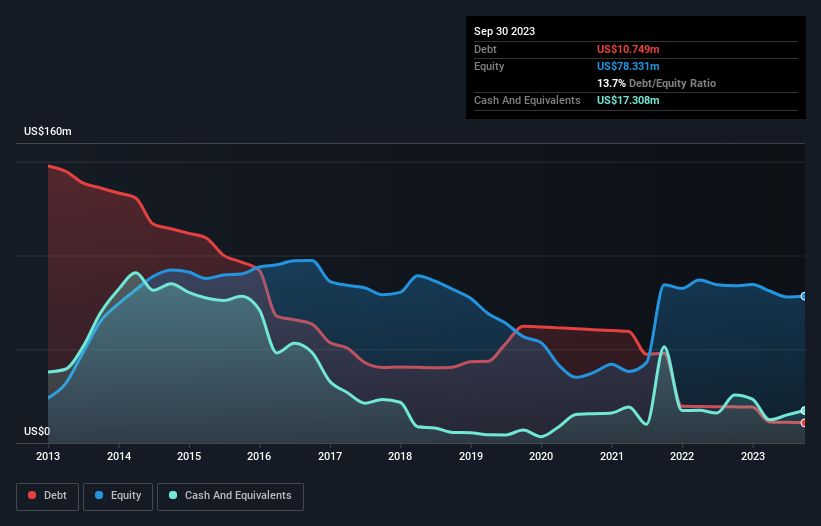The height and width of the screenshot is (526, 821).
Task: Click the 2015 x-axis label
Action: [189, 456]
